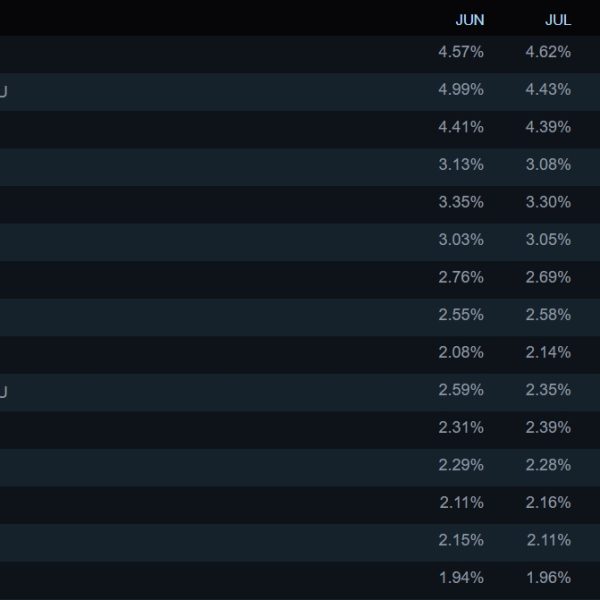Image resolution: width=600 pixels, height=600 pixels.
Task: Select the 1.94% value
Action: (461, 577)
